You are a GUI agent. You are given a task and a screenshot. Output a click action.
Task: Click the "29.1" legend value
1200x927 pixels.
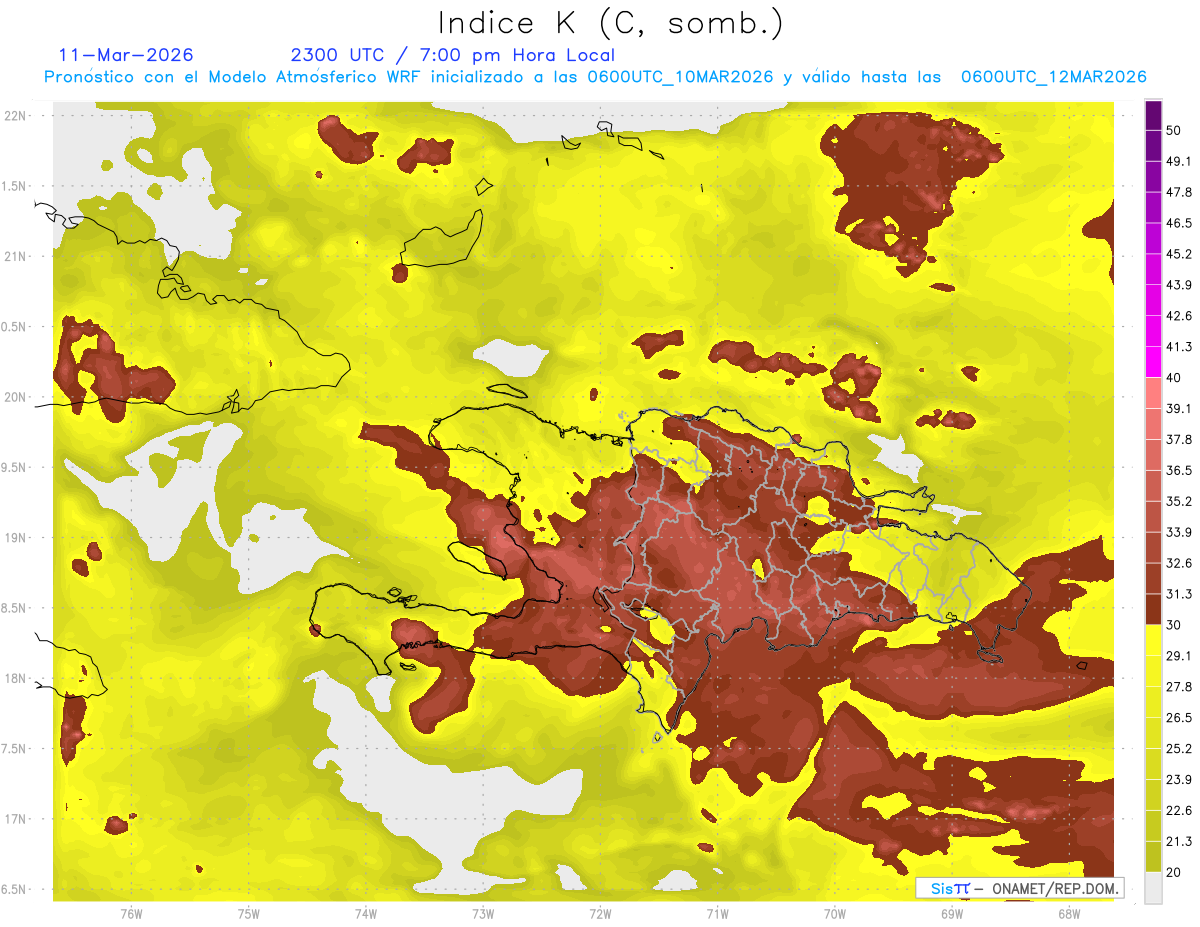point(1179,656)
